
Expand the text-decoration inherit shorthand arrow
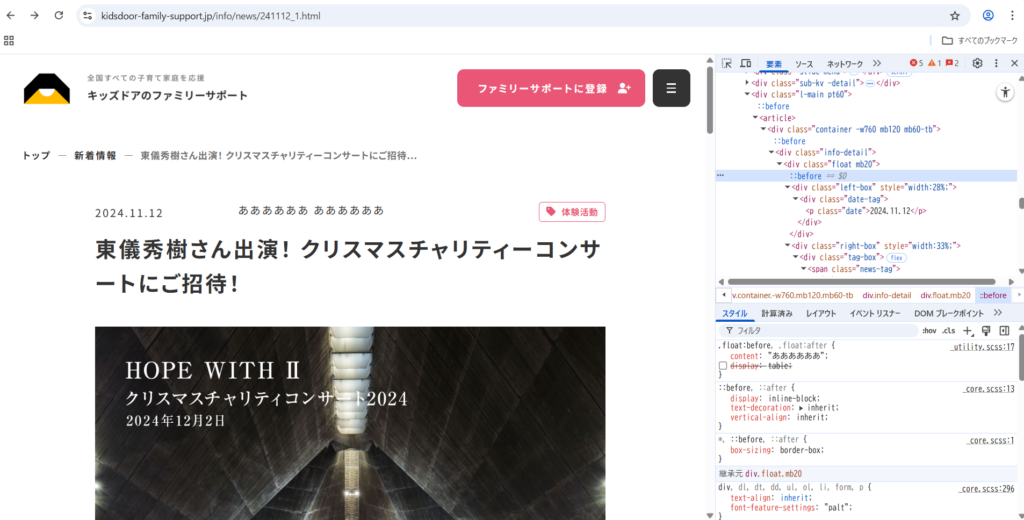point(801,408)
